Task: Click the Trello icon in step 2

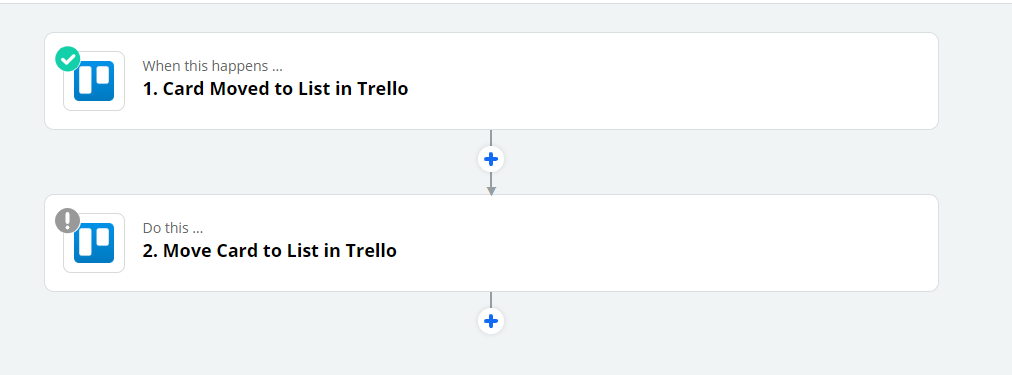Action: tap(94, 243)
